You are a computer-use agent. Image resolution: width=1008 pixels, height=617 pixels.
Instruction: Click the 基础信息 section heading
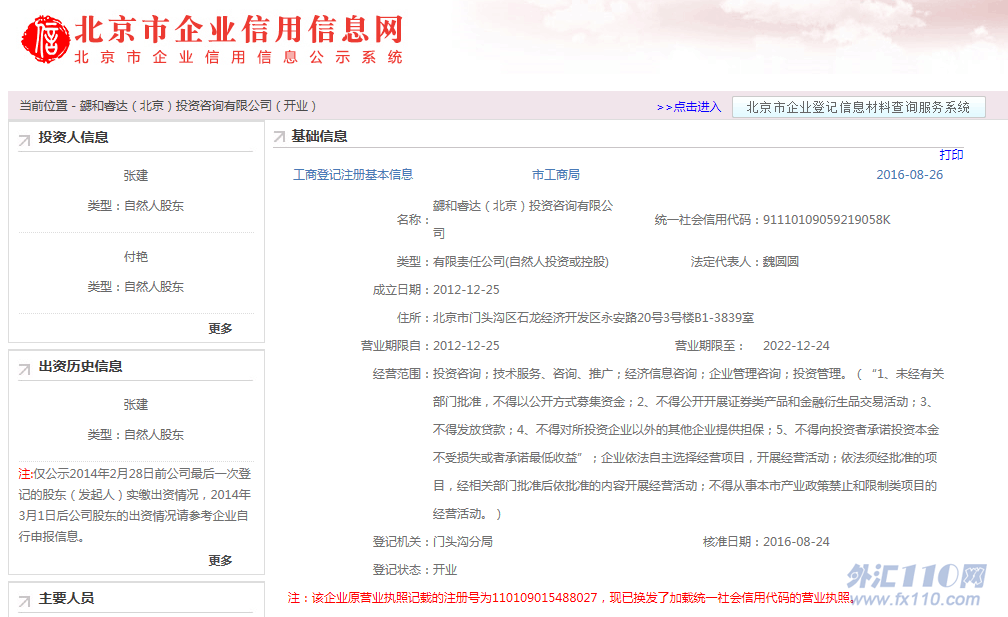tap(320, 136)
